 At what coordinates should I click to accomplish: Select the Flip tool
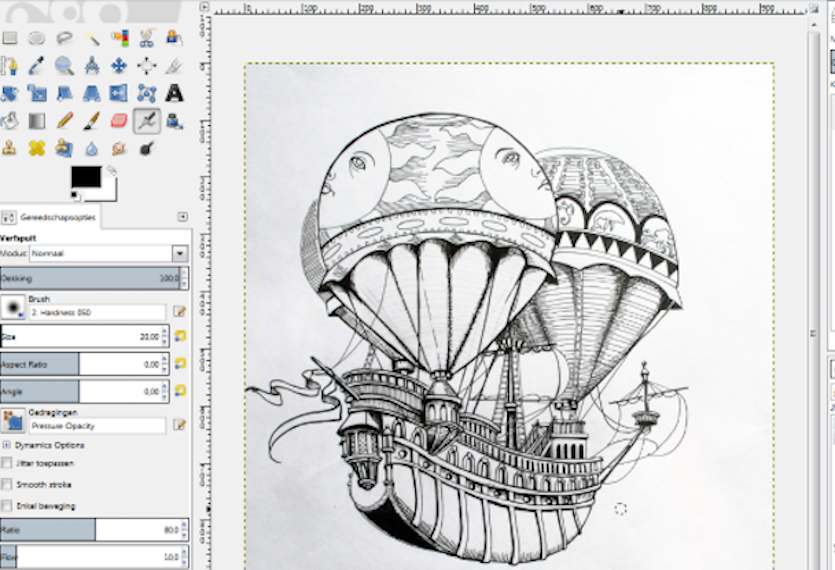pyautogui.click(x=119, y=94)
